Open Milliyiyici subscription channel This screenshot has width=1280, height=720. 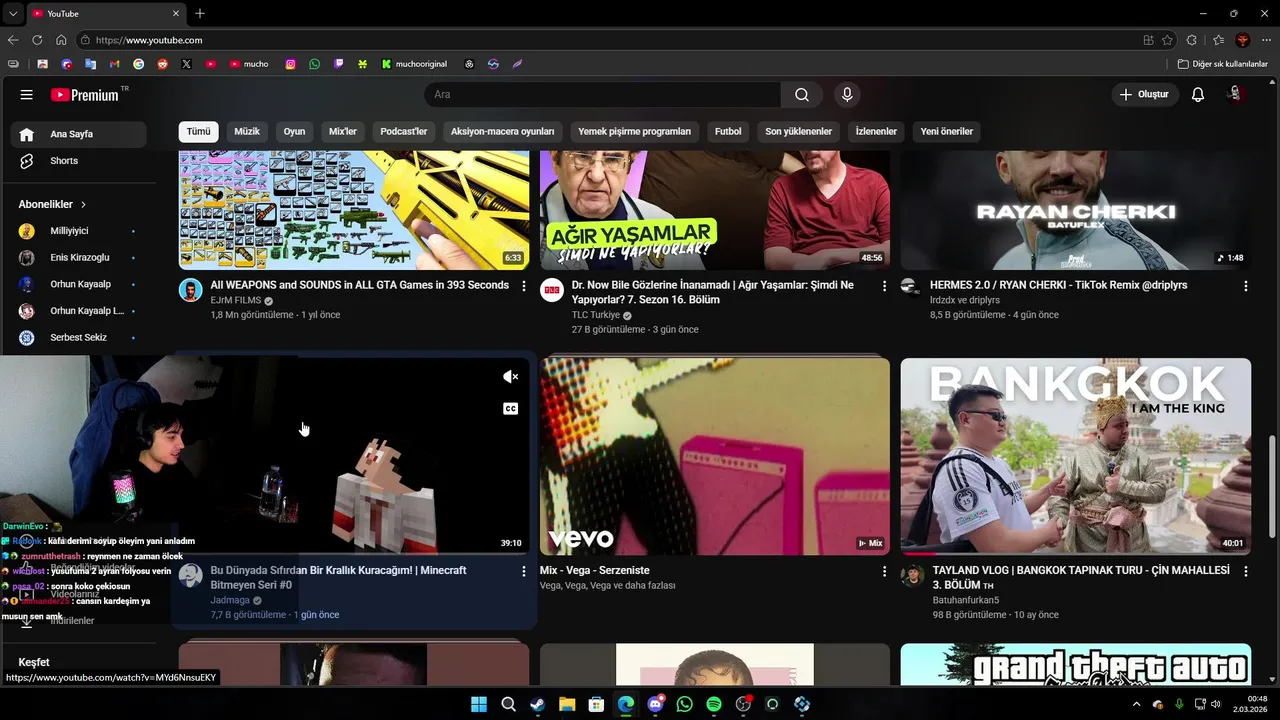(x=79, y=231)
